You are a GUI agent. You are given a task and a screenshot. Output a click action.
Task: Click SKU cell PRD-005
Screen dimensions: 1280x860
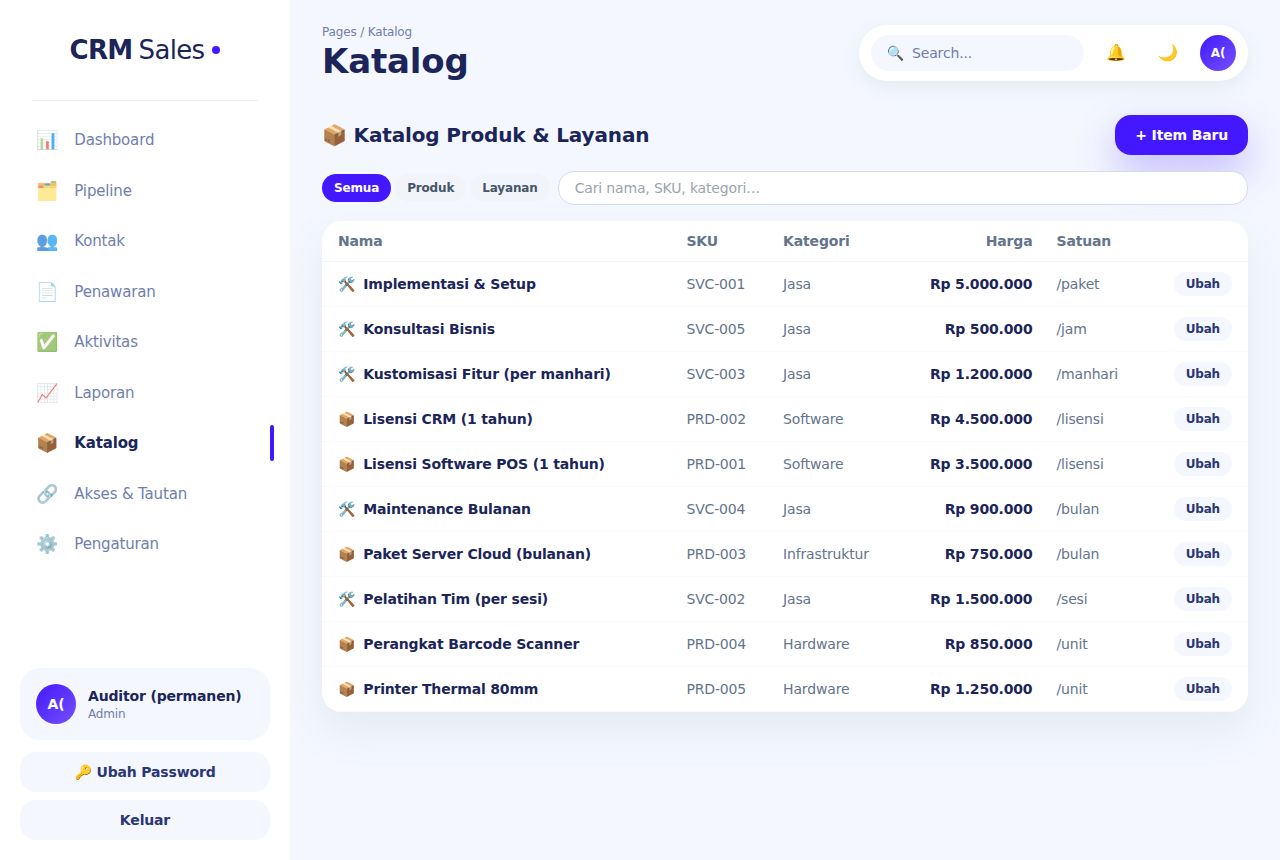point(718,689)
